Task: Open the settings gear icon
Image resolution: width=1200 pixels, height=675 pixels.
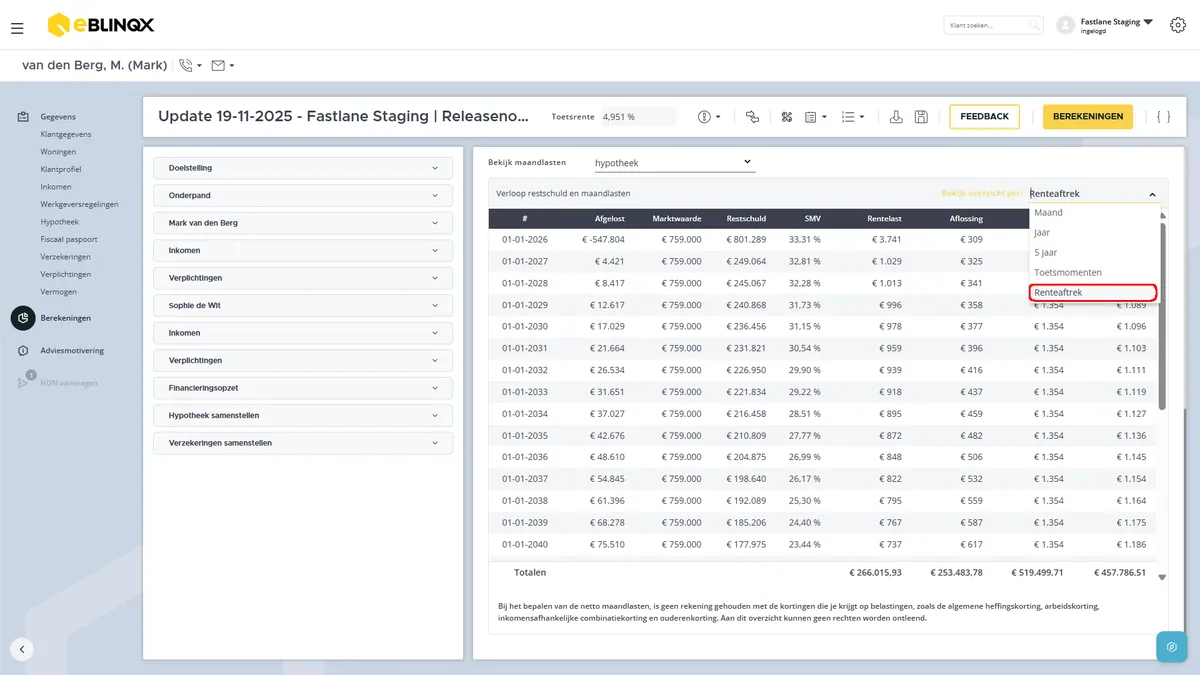Action: [x=1177, y=25]
